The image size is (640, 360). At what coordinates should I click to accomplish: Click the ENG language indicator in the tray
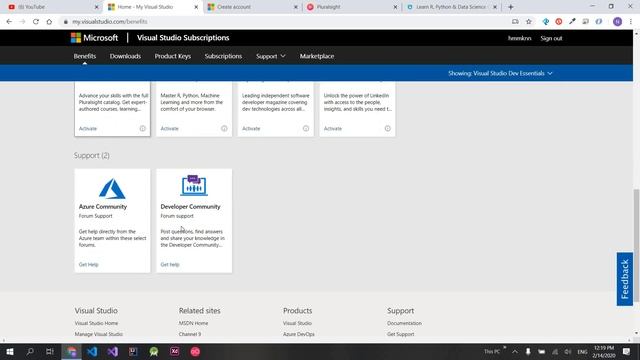click(582, 351)
